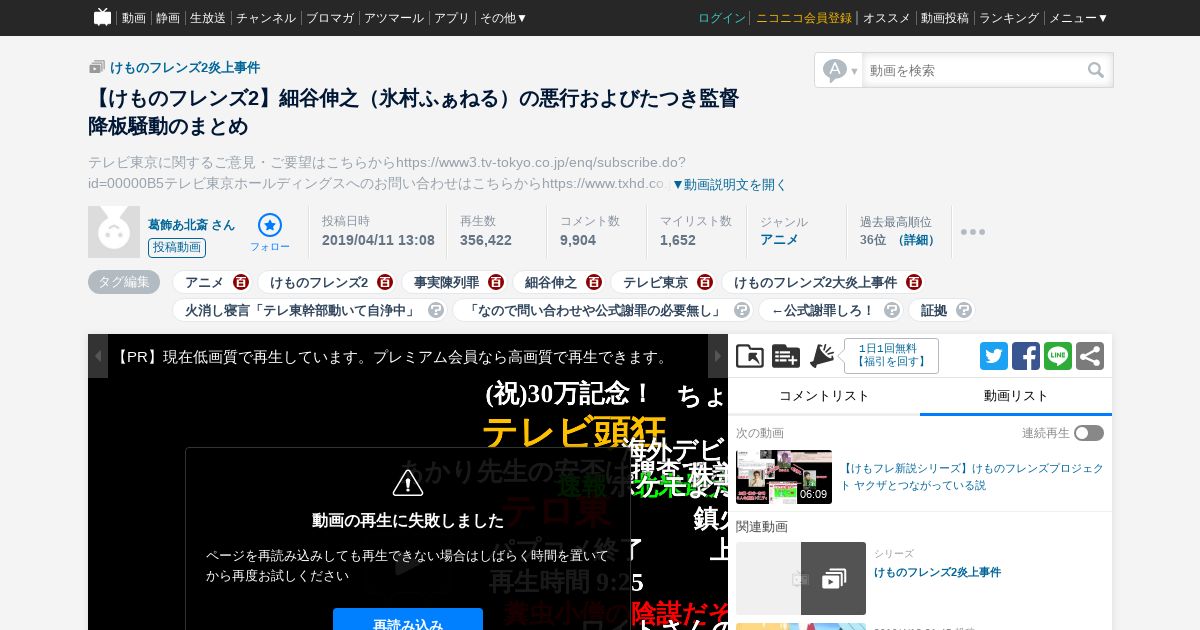
Task: Click the ログイン link
Action: point(722,18)
